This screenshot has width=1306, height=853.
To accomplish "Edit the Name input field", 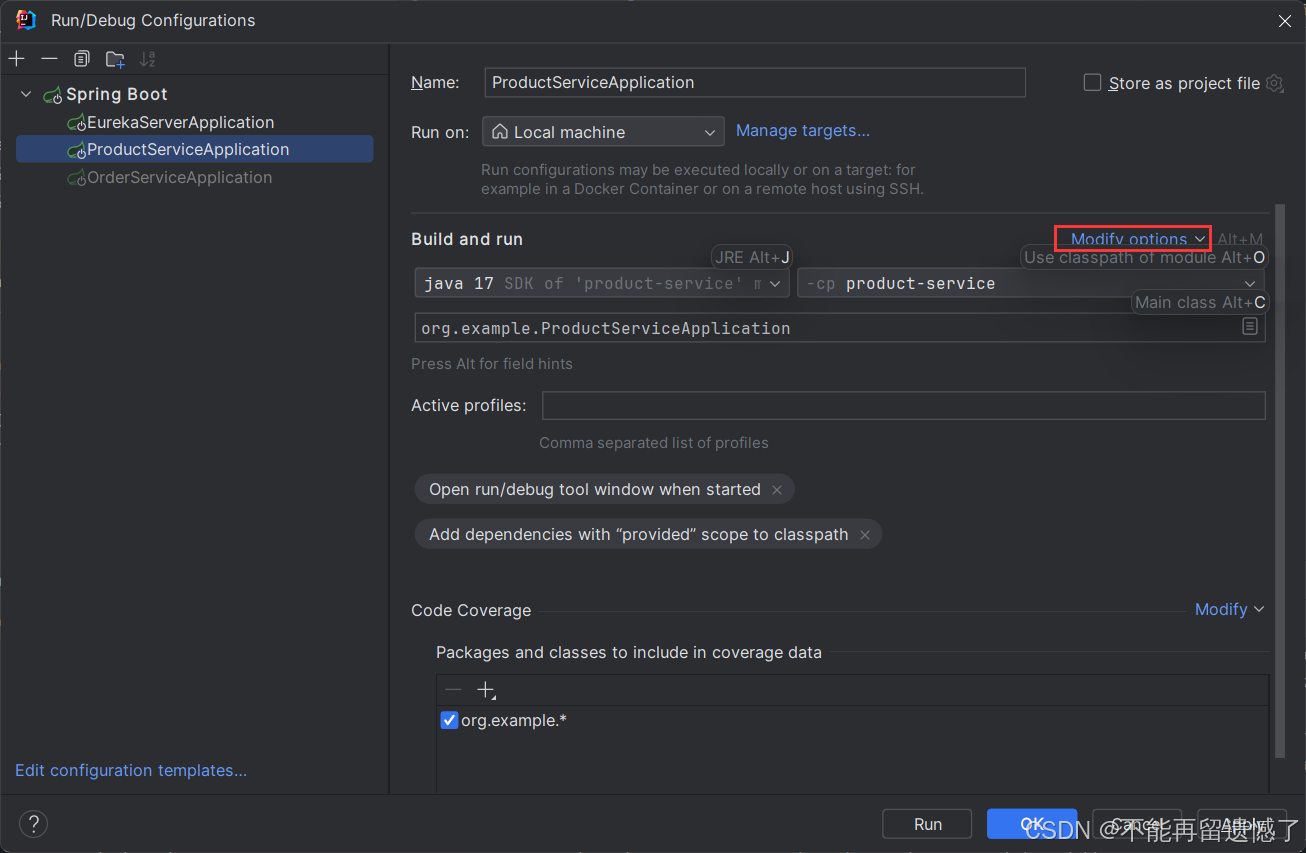I will coord(755,82).
